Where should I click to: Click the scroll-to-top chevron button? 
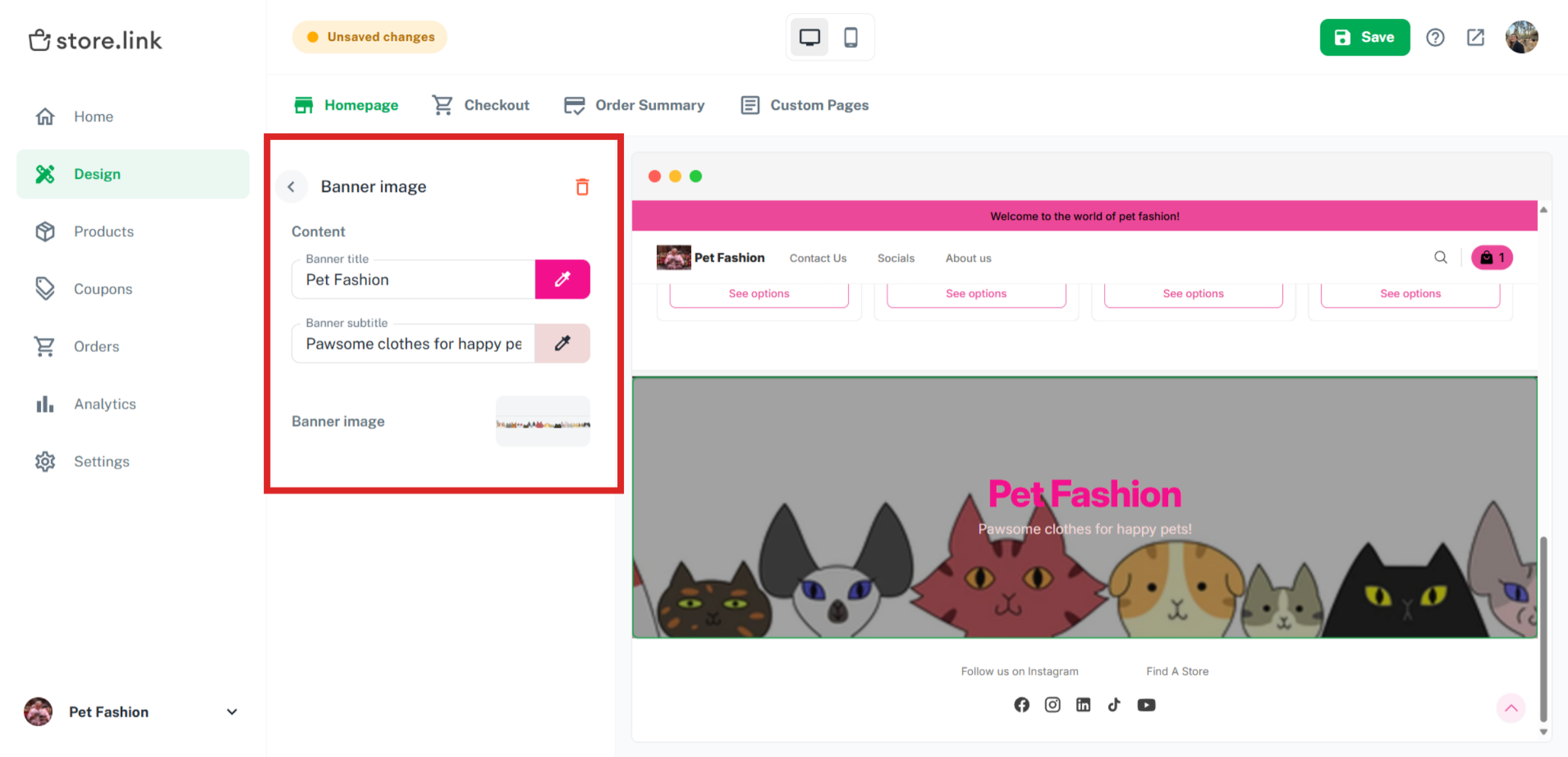(1511, 708)
